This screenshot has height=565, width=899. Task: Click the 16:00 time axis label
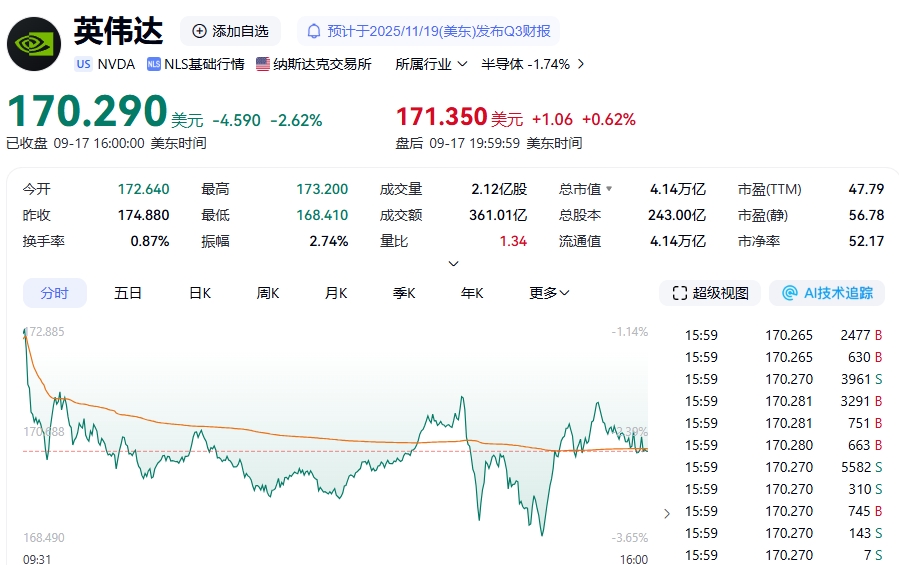pyautogui.click(x=634, y=559)
